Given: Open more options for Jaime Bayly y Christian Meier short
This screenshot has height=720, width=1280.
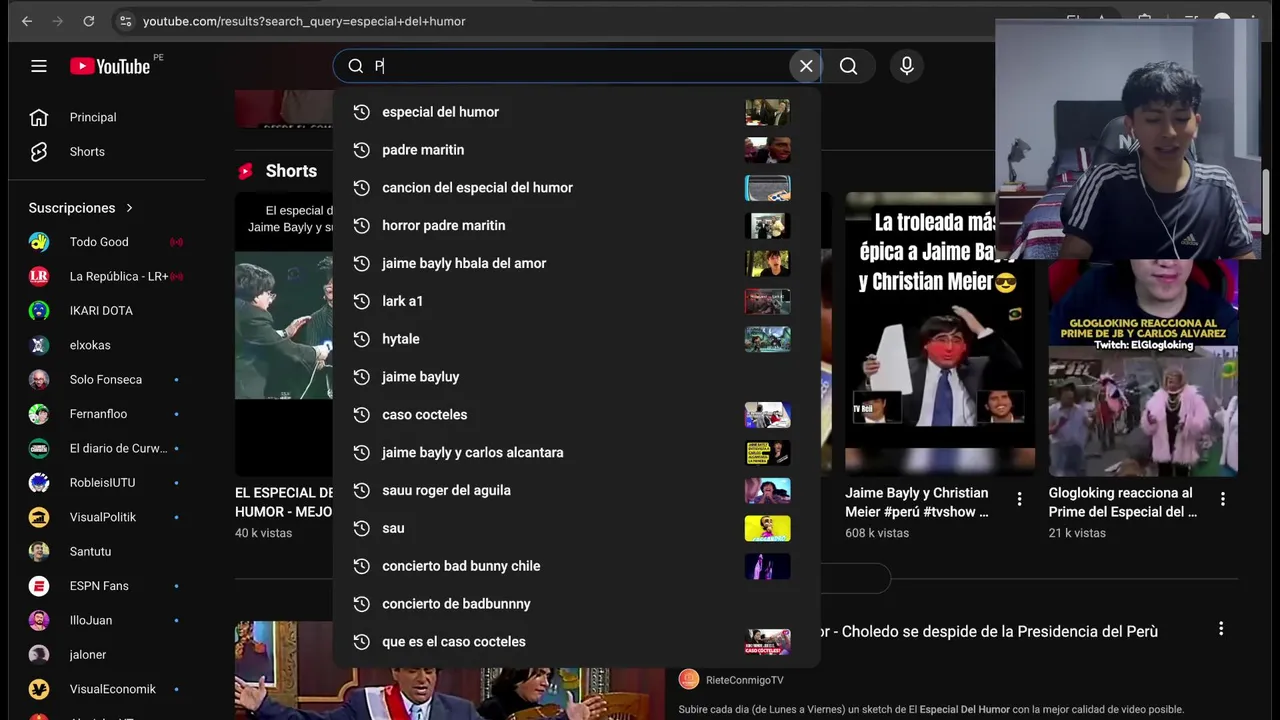Looking at the screenshot, I should tap(1019, 499).
